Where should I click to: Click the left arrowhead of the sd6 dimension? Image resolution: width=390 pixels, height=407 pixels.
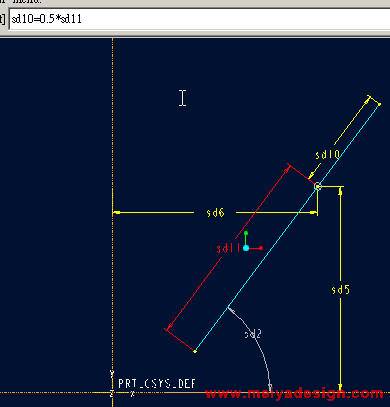pyautogui.click(x=116, y=212)
